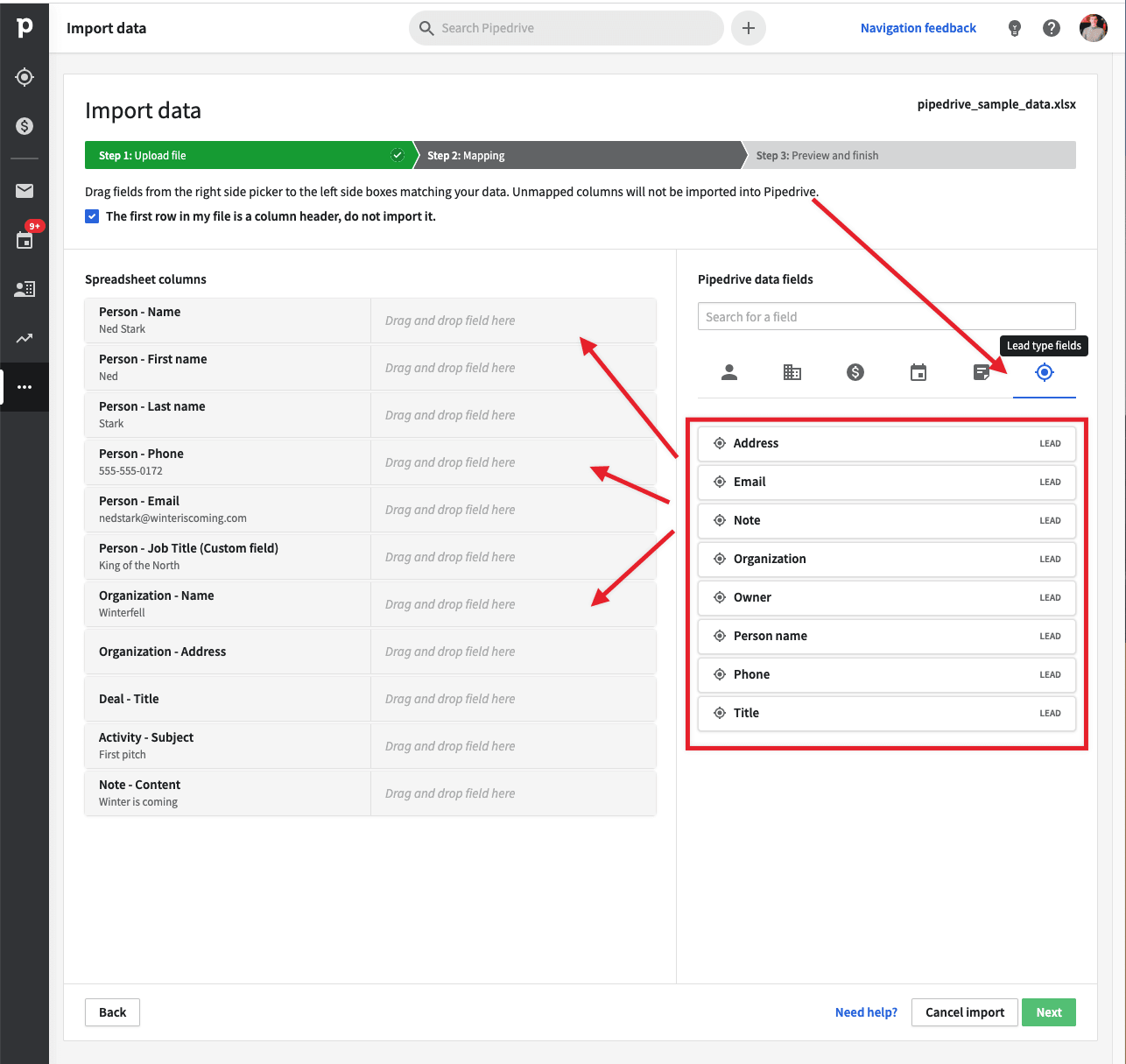
Task: Click the quick add plus button
Action: pos(749,28)
